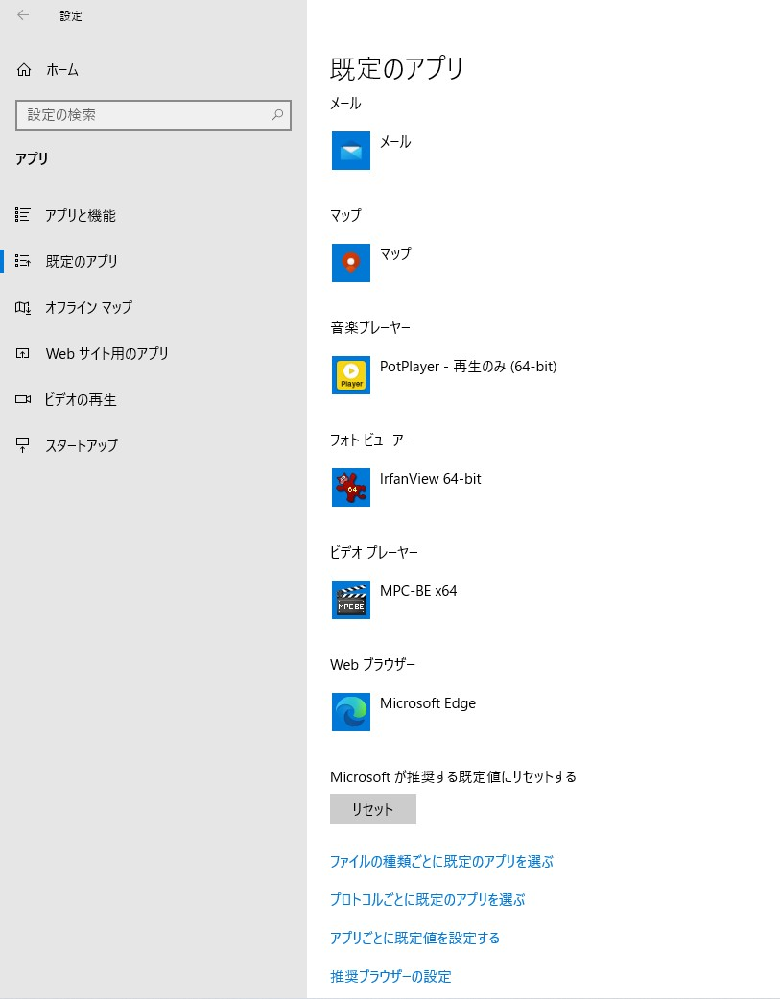Select 既定のアプリ in sidebar

coord(81,261)
